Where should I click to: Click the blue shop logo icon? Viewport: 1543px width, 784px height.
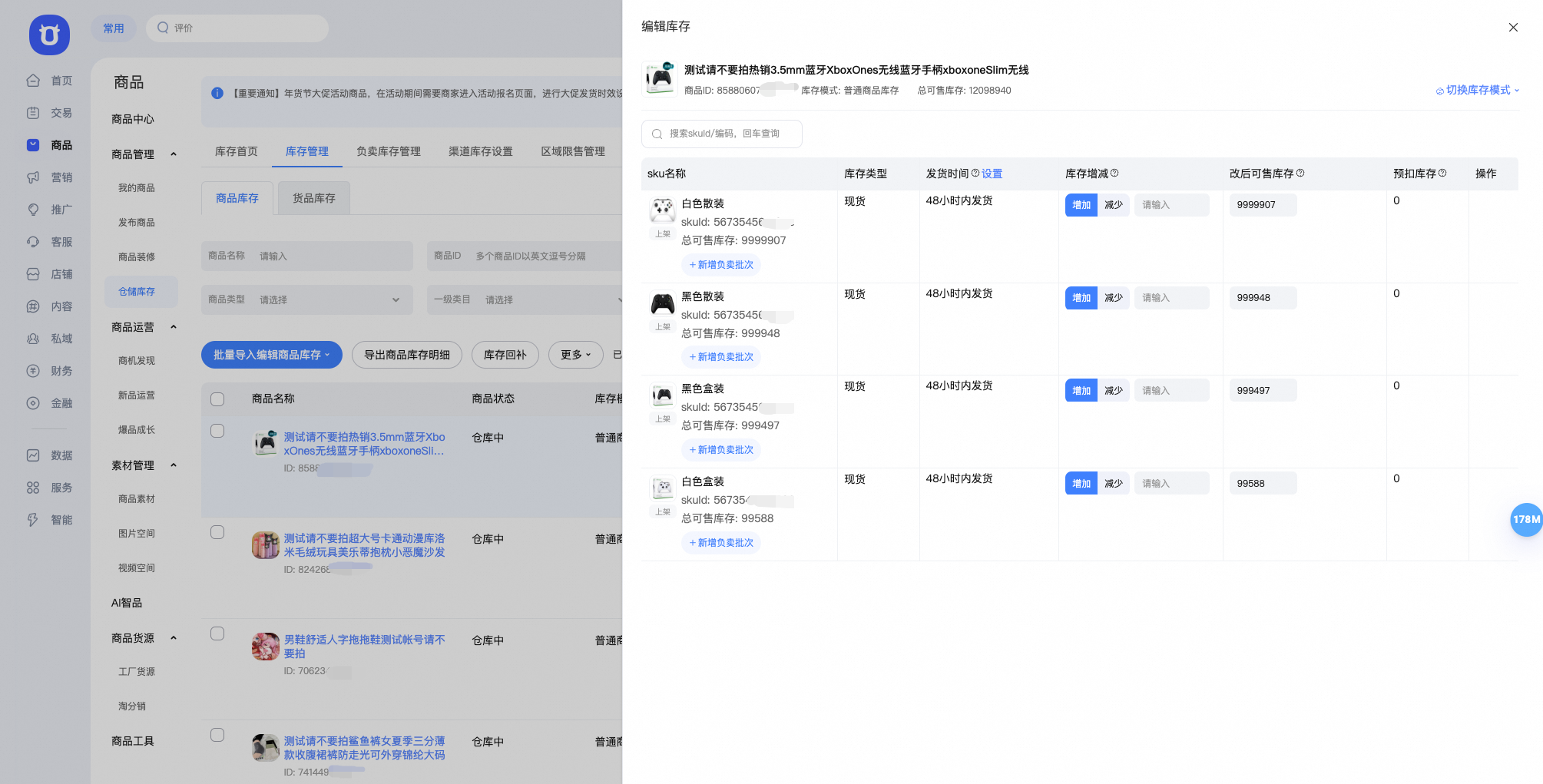pos(49,35)
